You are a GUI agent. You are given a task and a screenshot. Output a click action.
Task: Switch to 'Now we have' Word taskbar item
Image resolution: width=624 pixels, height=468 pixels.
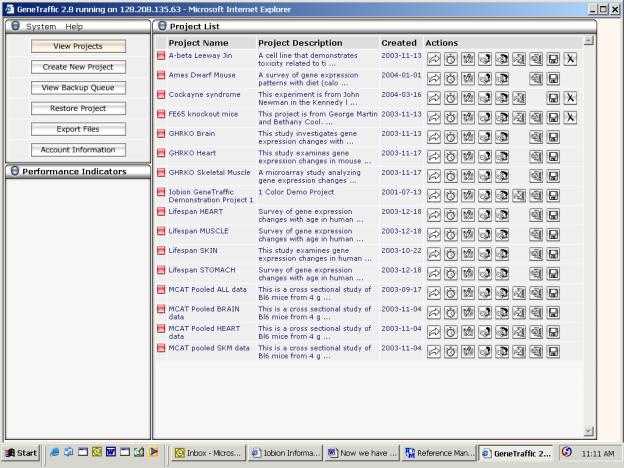pos(363,453)
